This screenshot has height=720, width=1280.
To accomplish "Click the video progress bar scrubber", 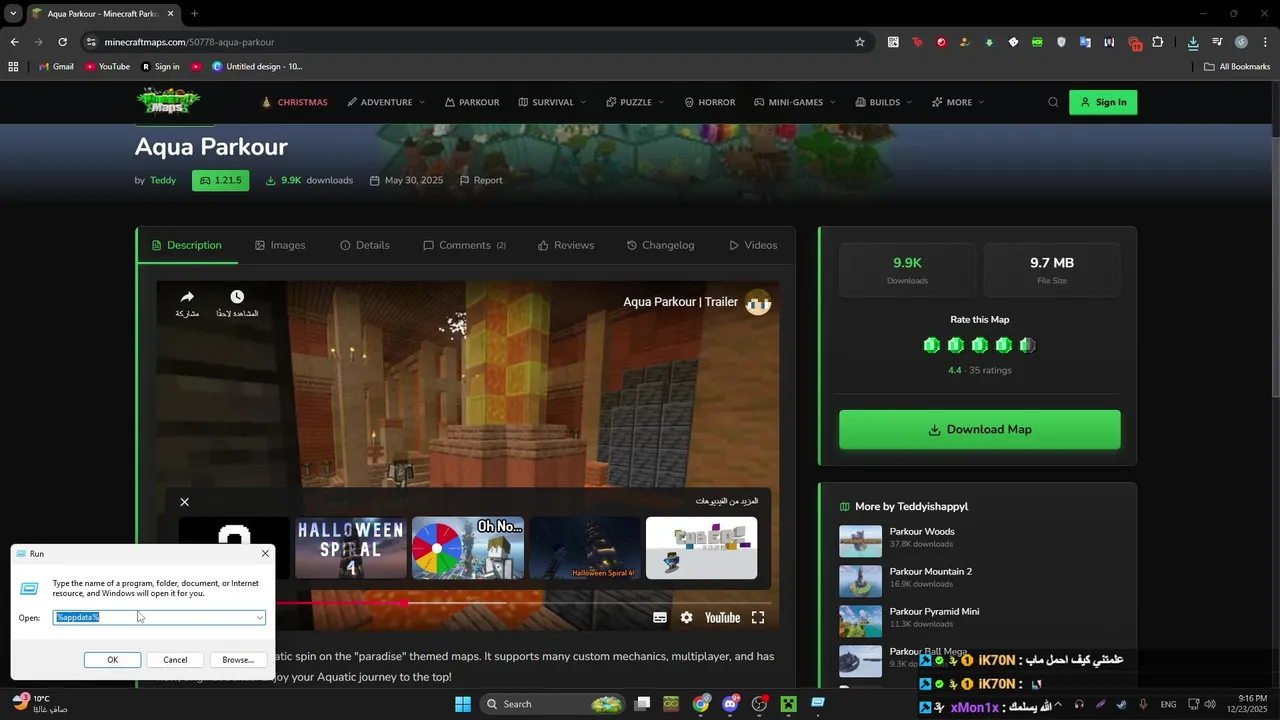I will point(403,602).
